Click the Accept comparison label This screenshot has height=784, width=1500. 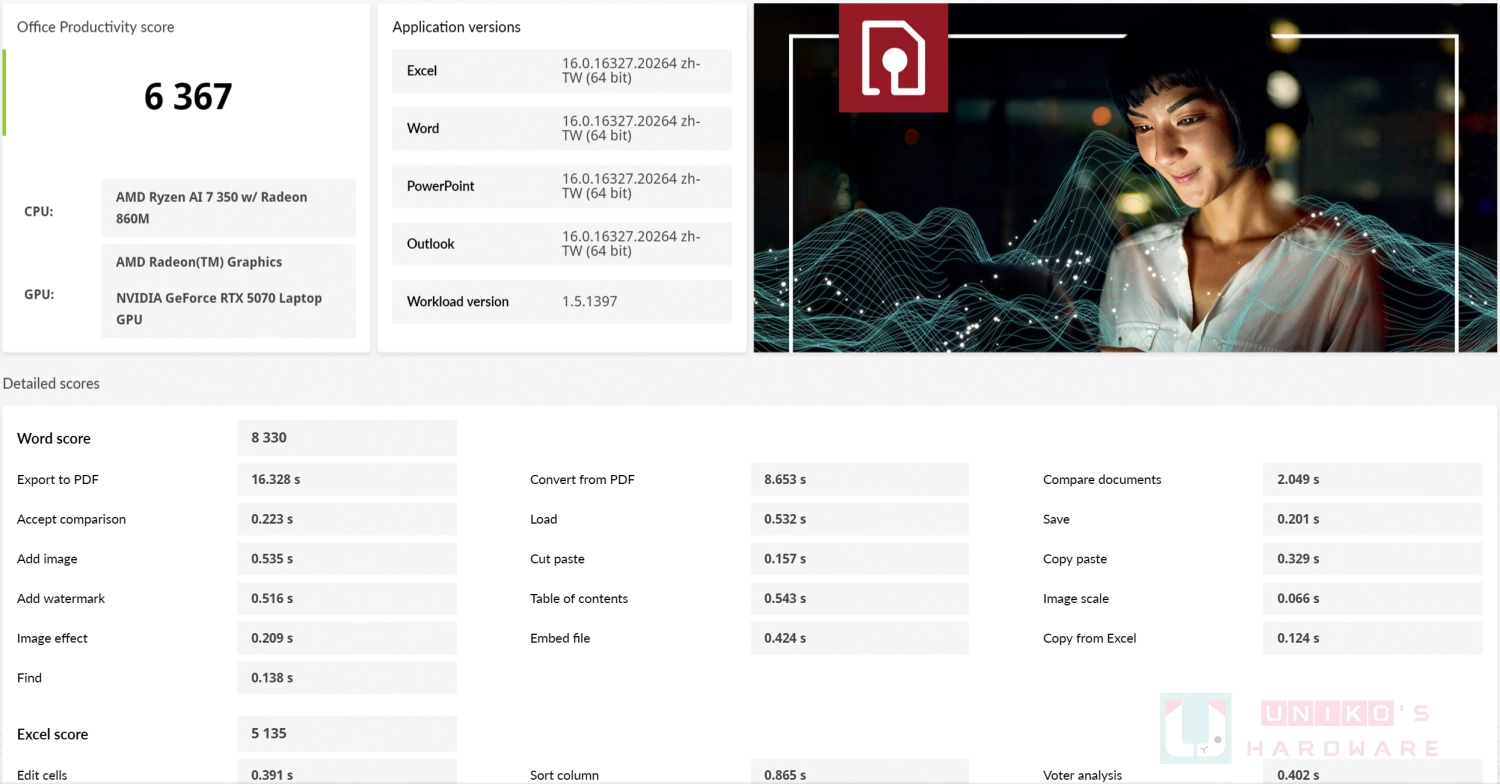72,519
